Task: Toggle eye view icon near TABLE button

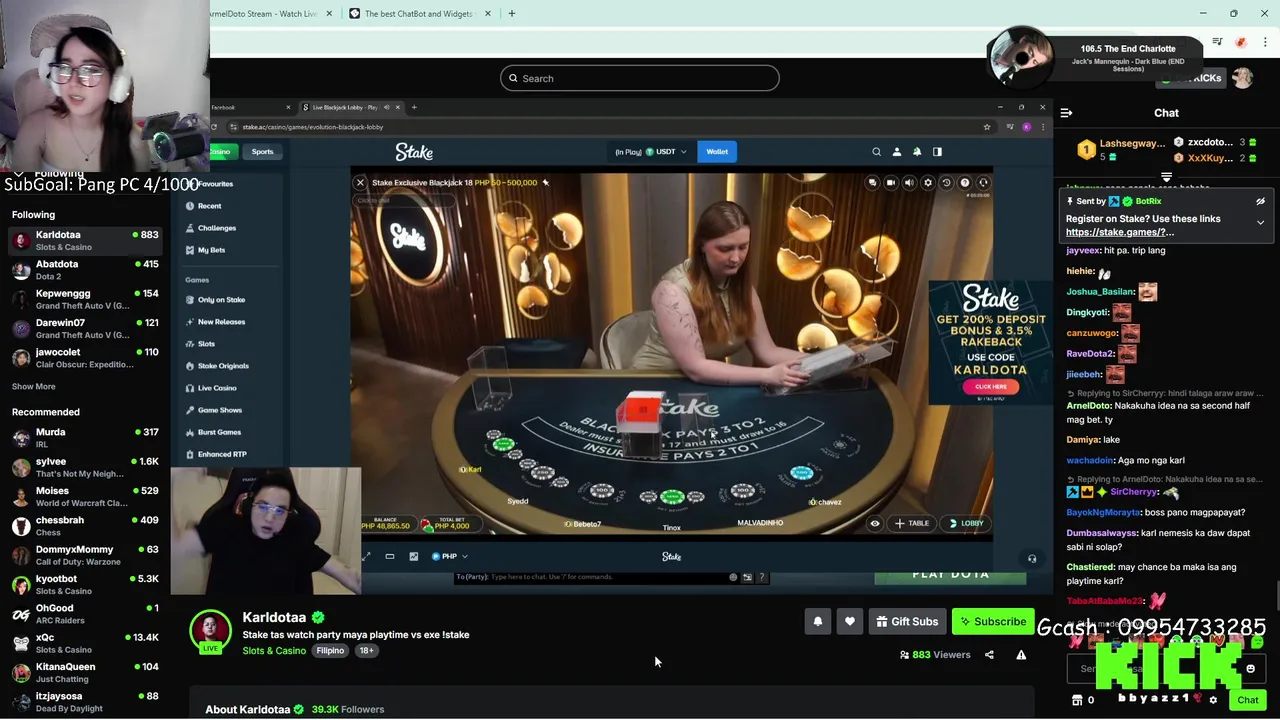Action: point(875,523)
